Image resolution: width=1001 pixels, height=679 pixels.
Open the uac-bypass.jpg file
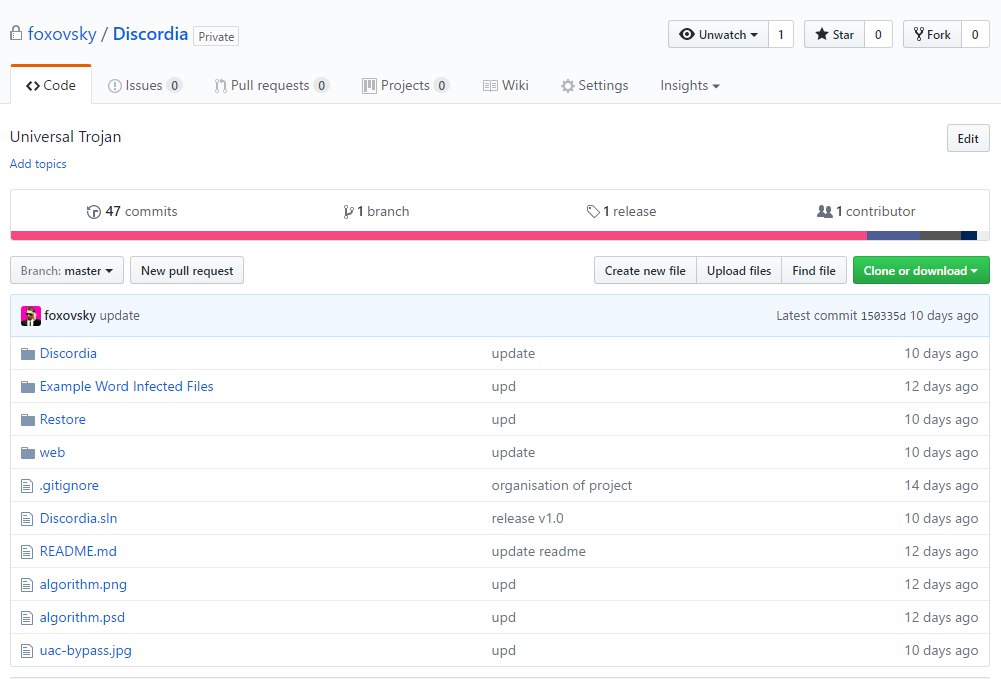click(x=86, y=652)
